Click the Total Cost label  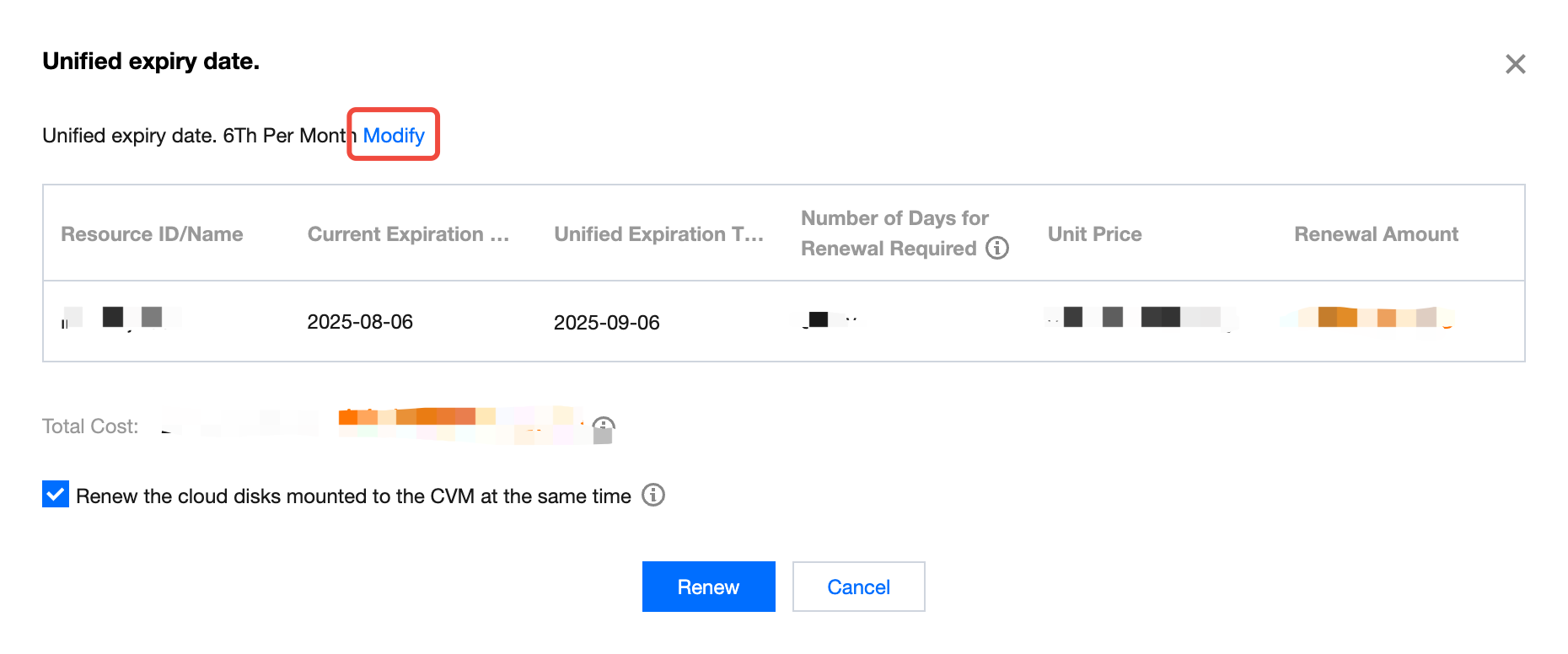coord(90,426)
